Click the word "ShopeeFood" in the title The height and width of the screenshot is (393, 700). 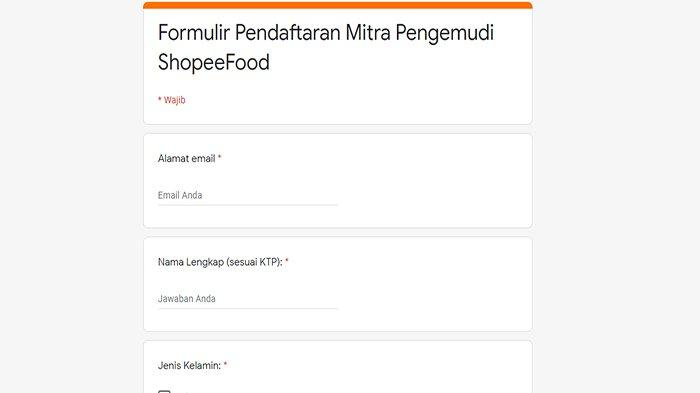click(213, 62)
